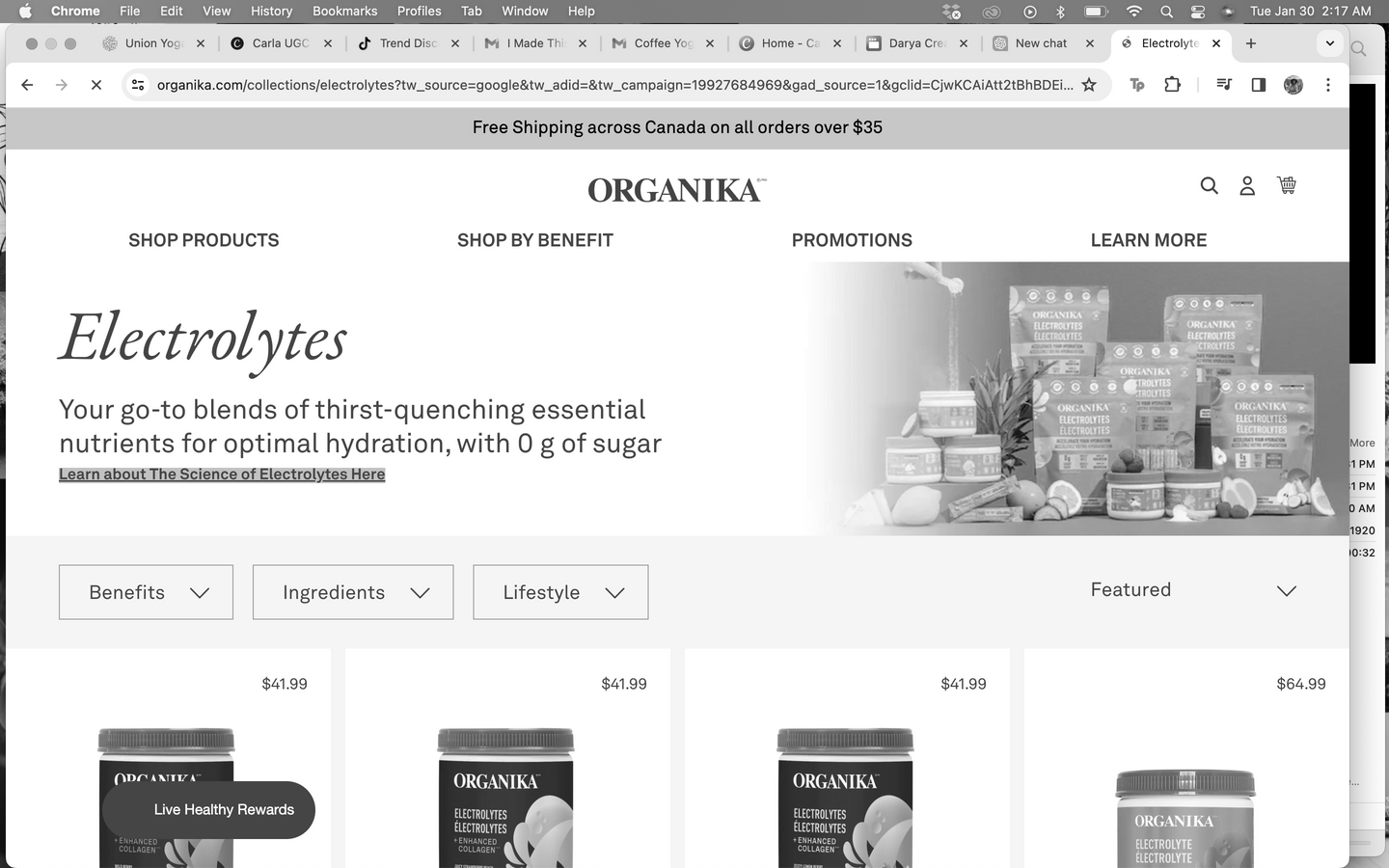Open the account profile icon
The width and height of the screenshot is (1389, 868).
[1247, 185]
